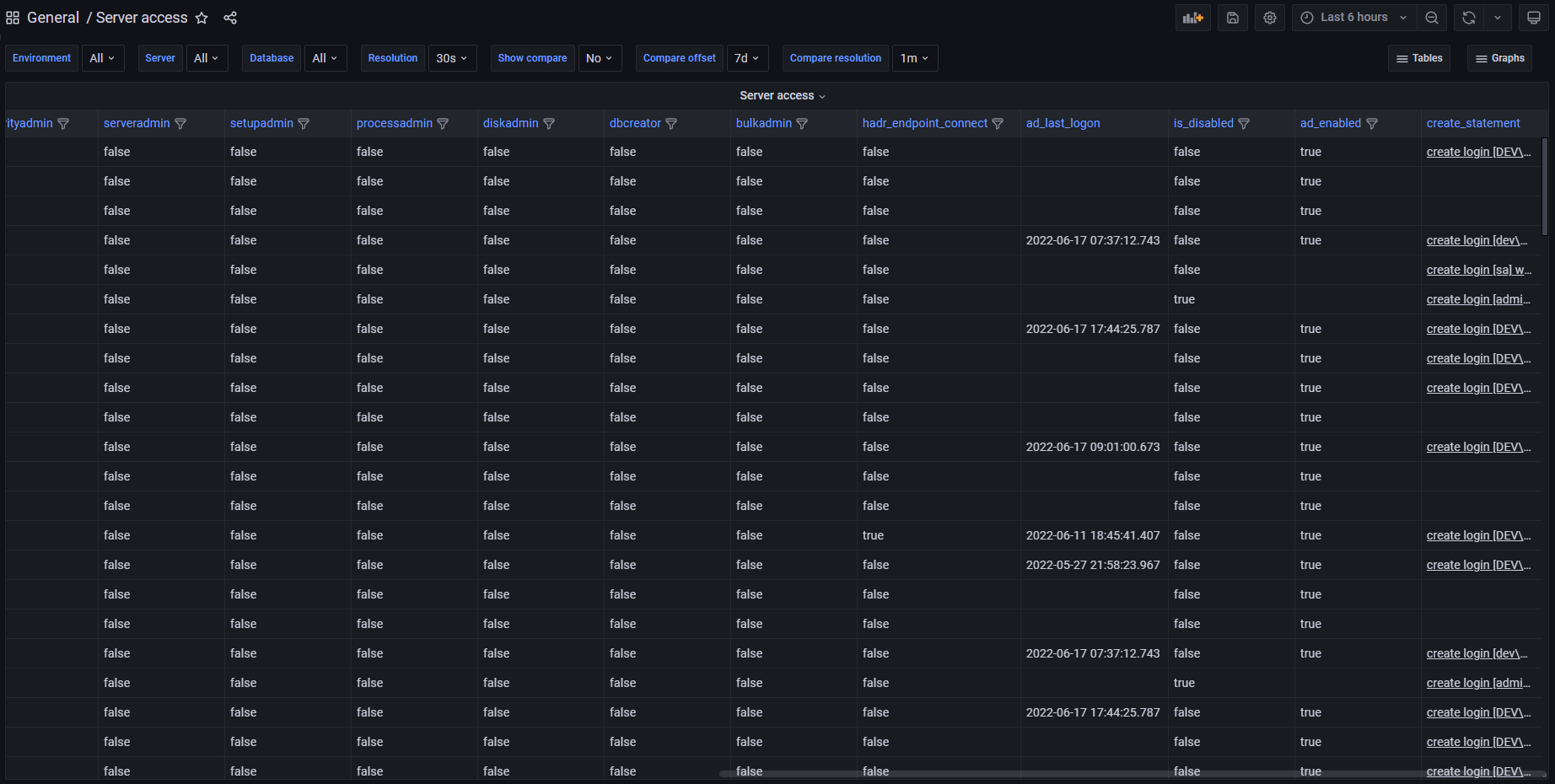Image resolution: width=1555 pixels, height=784 pixels.
Task: Filter the ad_enabled column
Action: [x=1372, y=123]
